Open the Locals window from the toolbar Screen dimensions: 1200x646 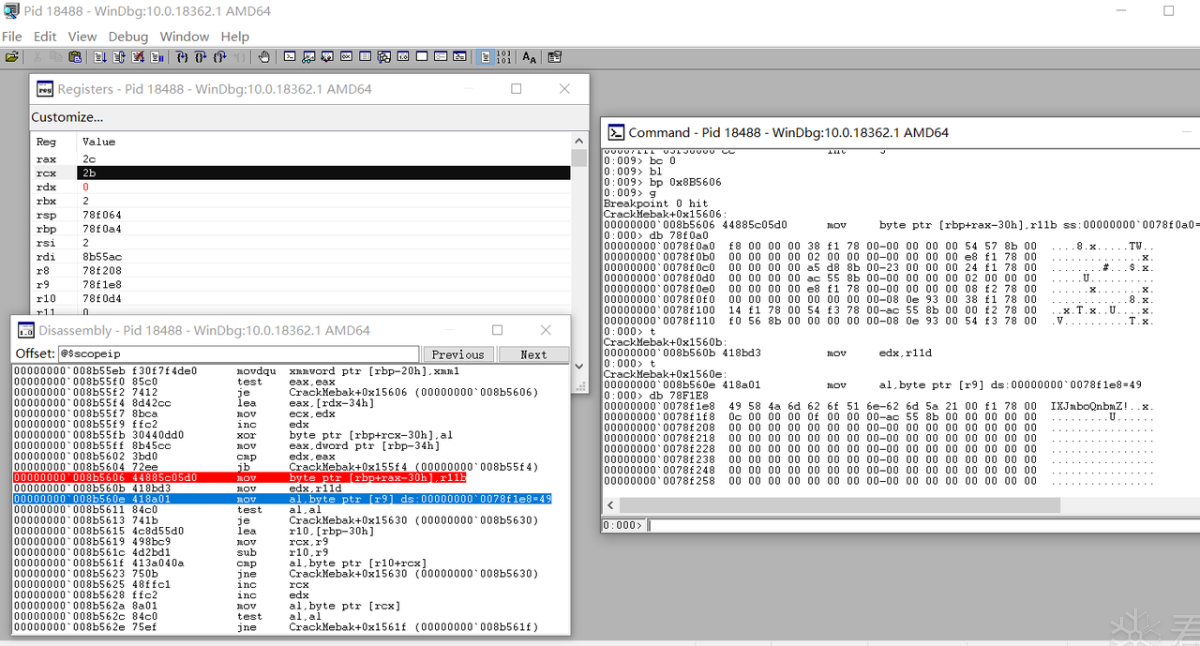coord(327,57)
